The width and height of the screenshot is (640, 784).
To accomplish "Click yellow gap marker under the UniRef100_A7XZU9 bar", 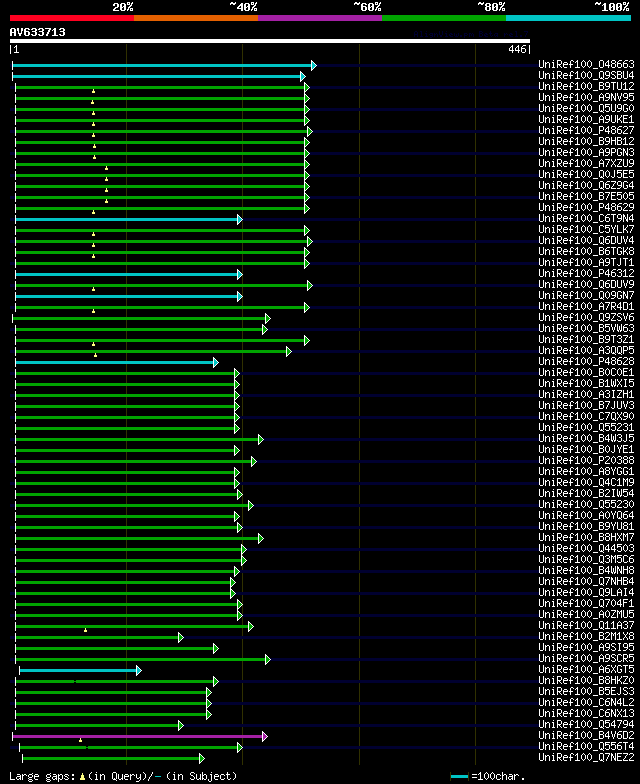I will coord(106,168).
